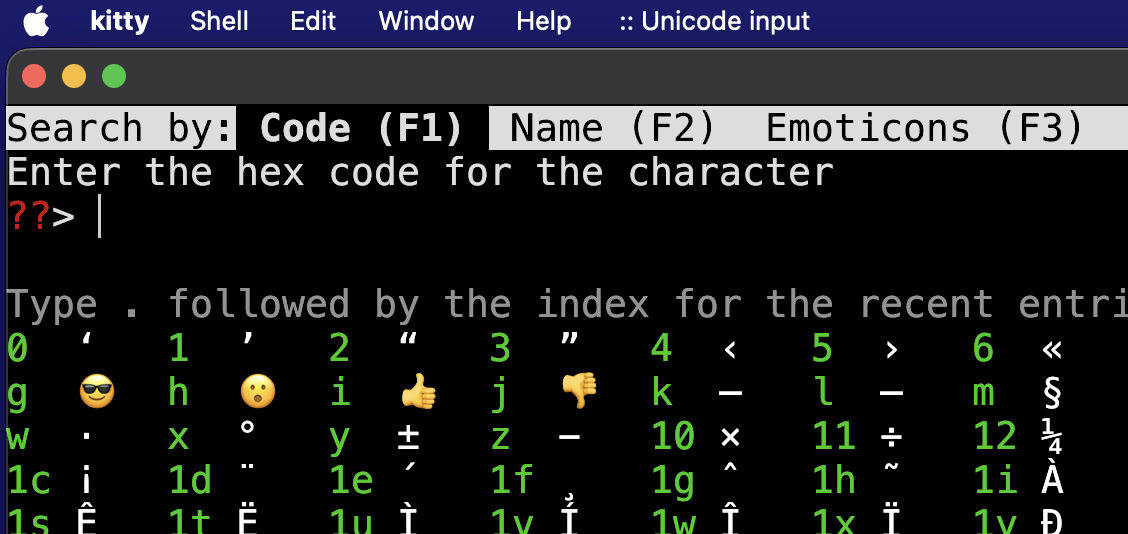
Task: Click the single right angle quote › in entry 5
Action: point(891,350)
